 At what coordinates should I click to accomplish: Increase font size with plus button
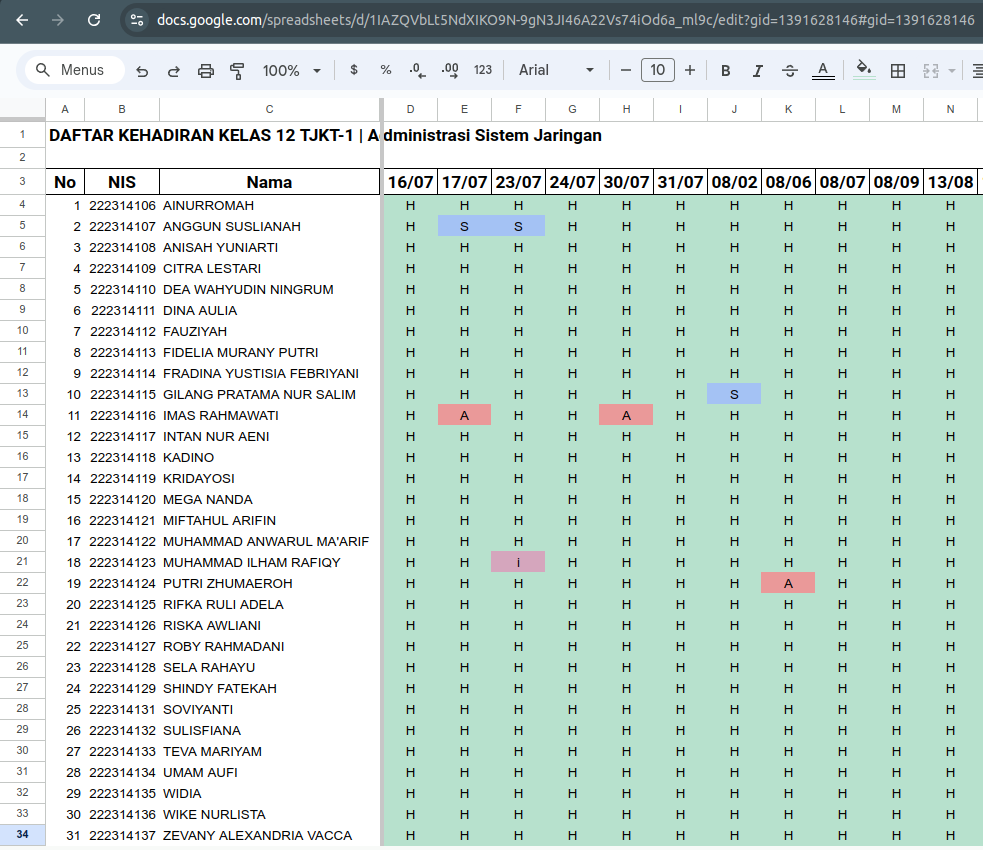(690, 70)
